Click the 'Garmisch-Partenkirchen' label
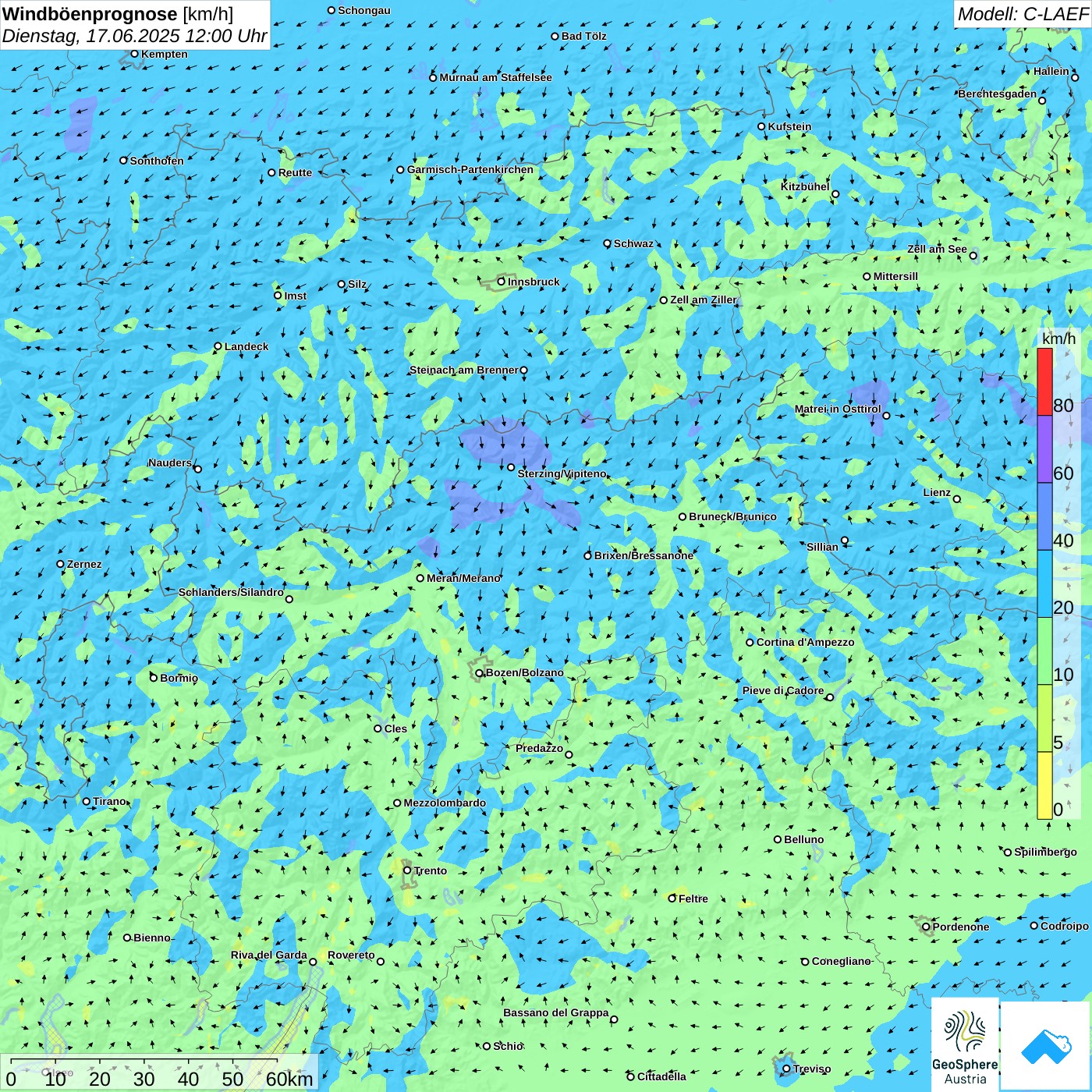Screen dimensions: 1092x1092 (x=470, y=169)
